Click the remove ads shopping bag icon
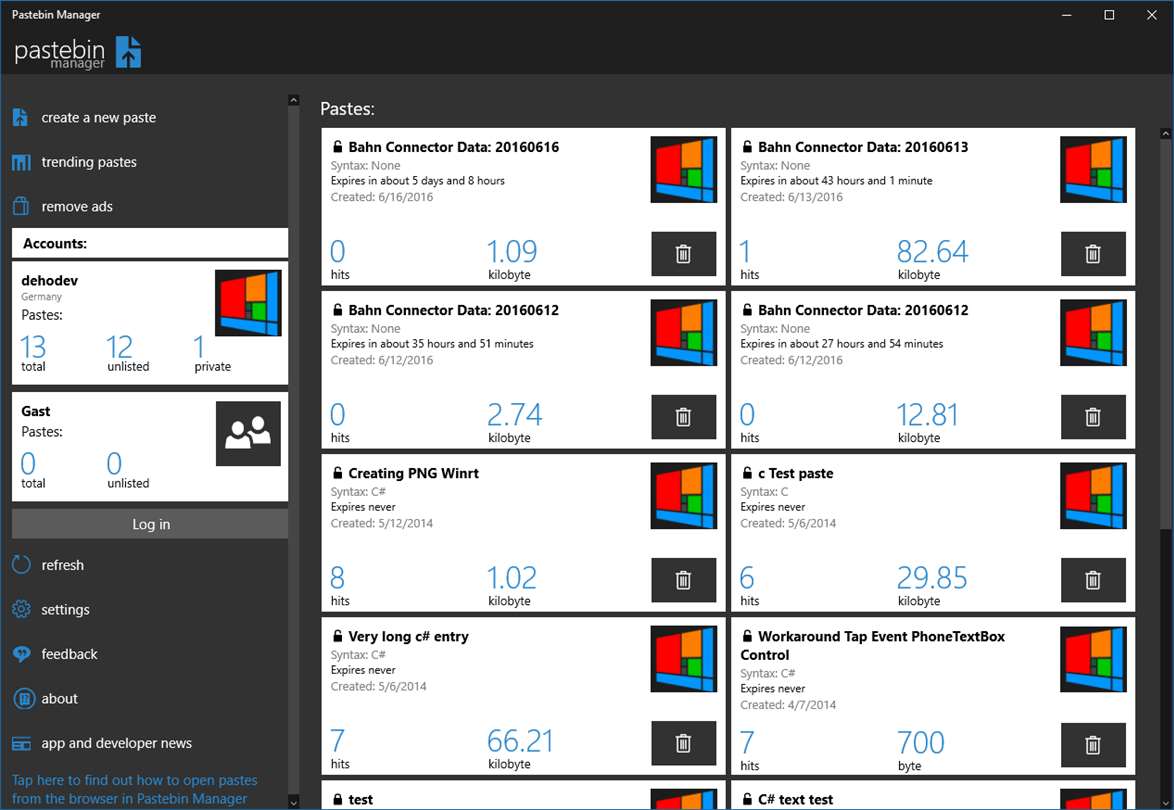Screen dimensions: 1174x810 20,206
